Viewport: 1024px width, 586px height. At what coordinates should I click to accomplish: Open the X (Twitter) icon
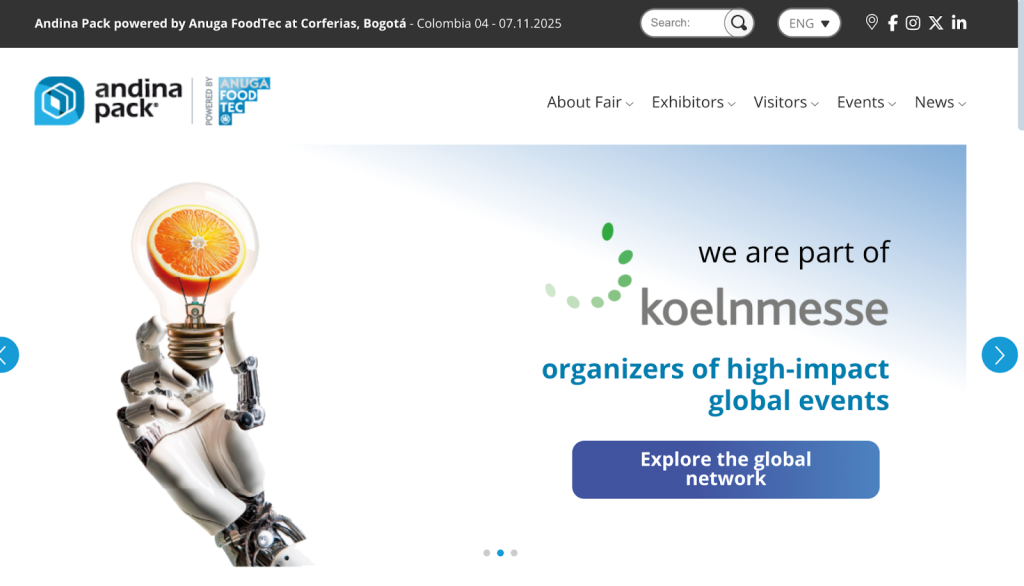(x=936, y=23)
